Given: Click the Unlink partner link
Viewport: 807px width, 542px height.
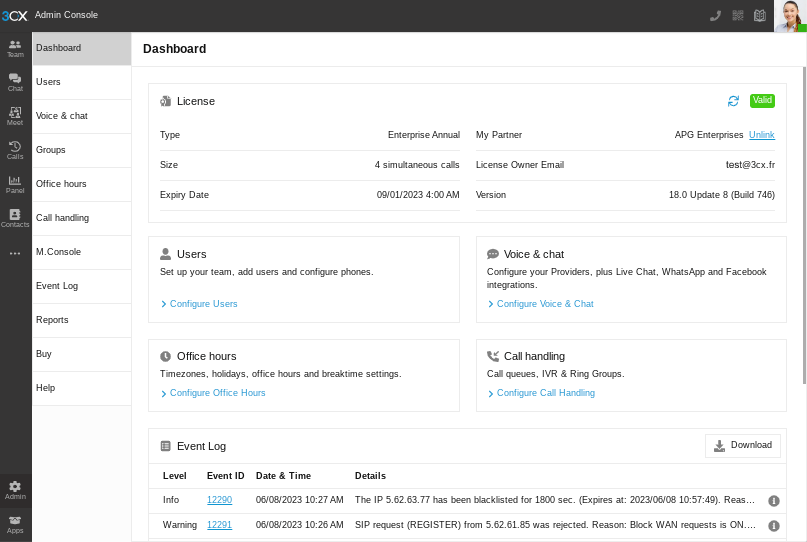Looking at the screenshot, I should tap(762, 135).
